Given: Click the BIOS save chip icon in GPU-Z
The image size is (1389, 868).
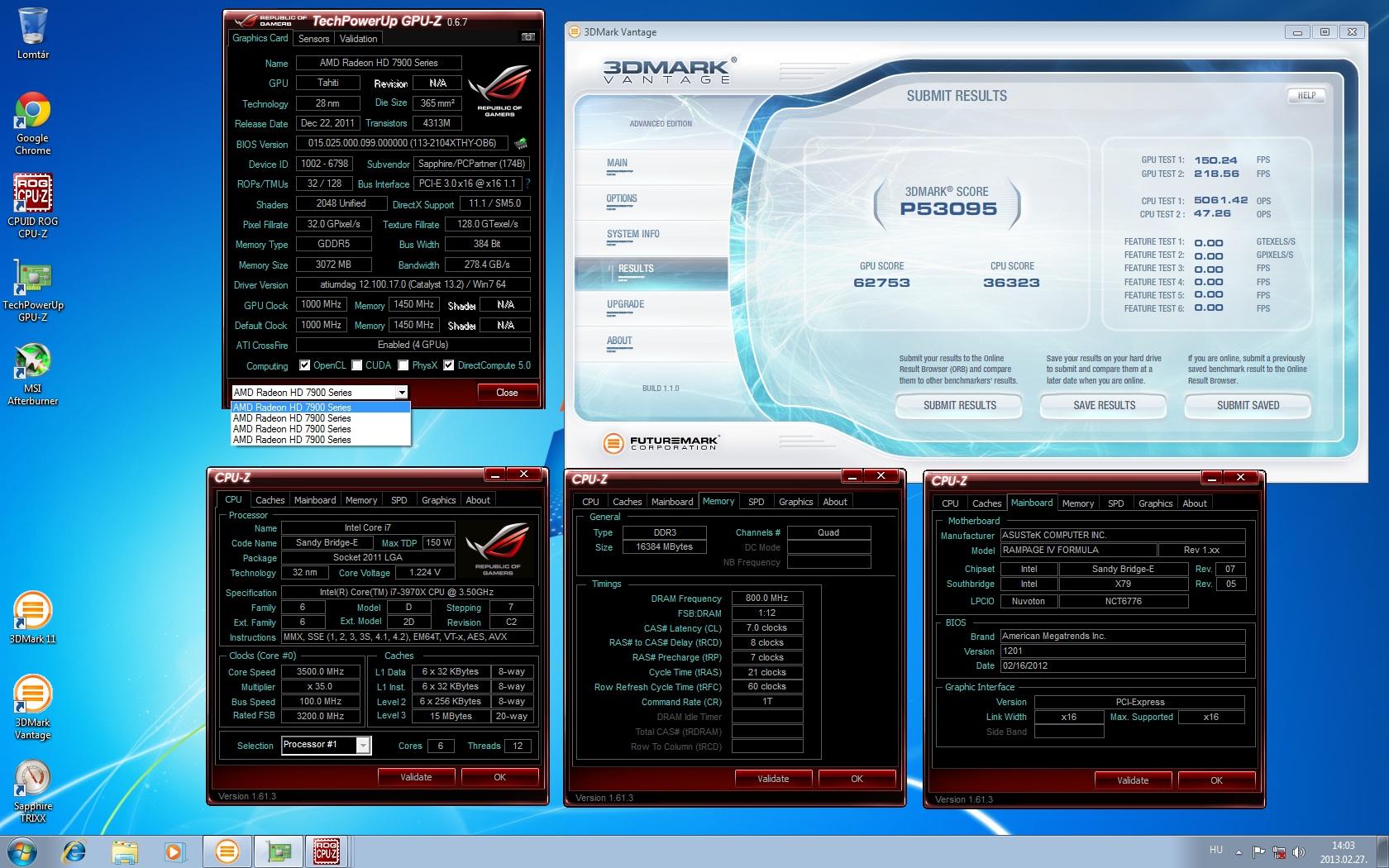Looking at the screenshot, I should click(x=521, y=144).
